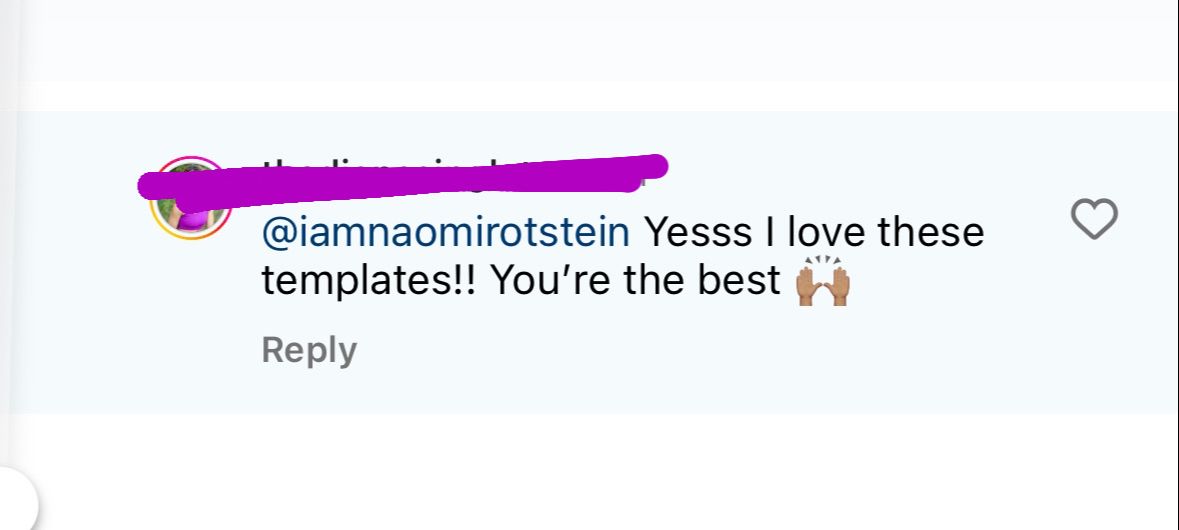The height and width of the screenshot is (530, 1179).
Task: Click the word "You're" in the comment
Action: pos(548,282)
